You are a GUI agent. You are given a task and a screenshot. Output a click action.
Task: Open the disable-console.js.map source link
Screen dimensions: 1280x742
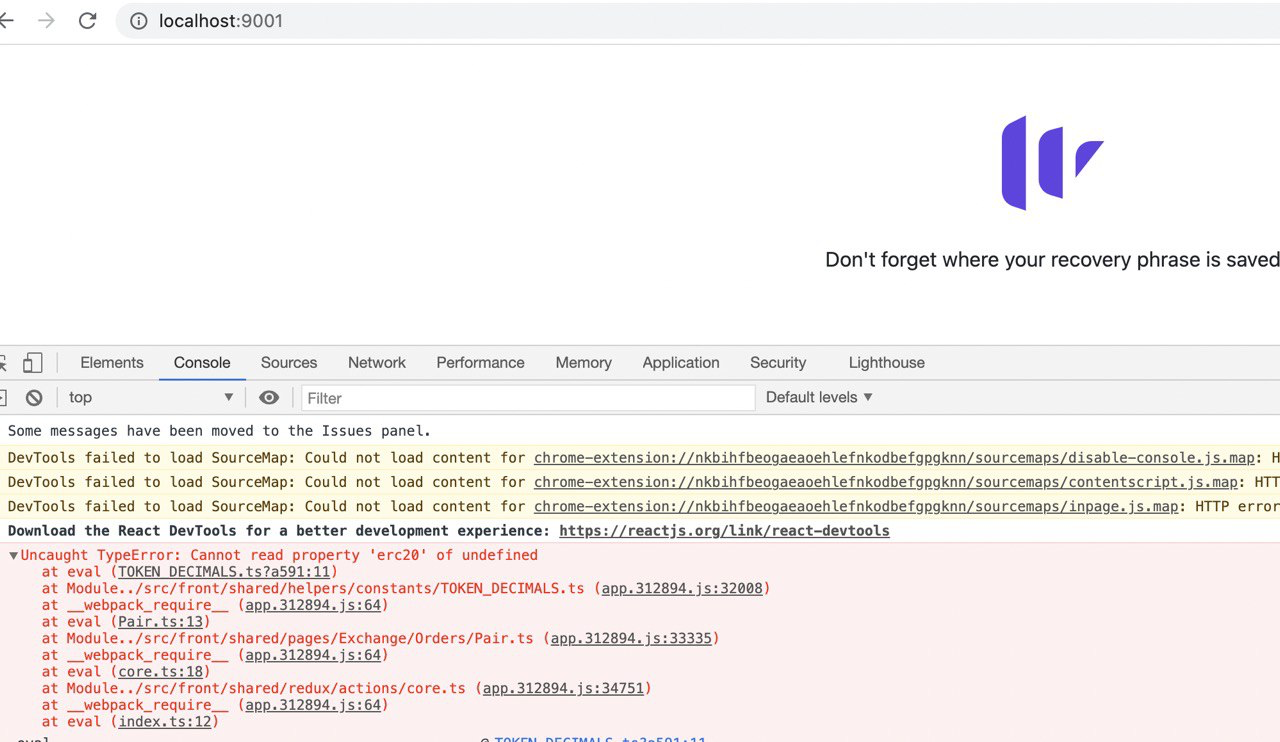pyautogui.click(x=894, y=458)
